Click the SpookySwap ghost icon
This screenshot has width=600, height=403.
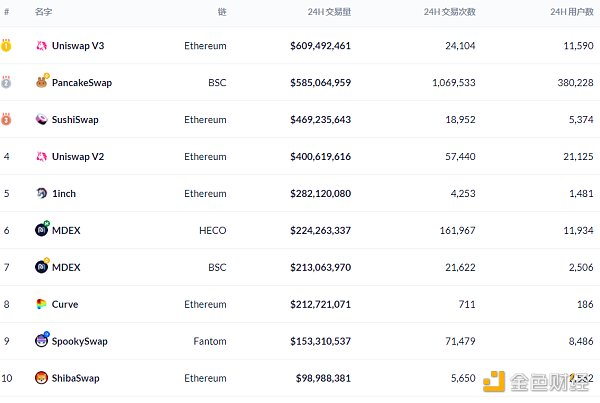[x=41, y=341]
